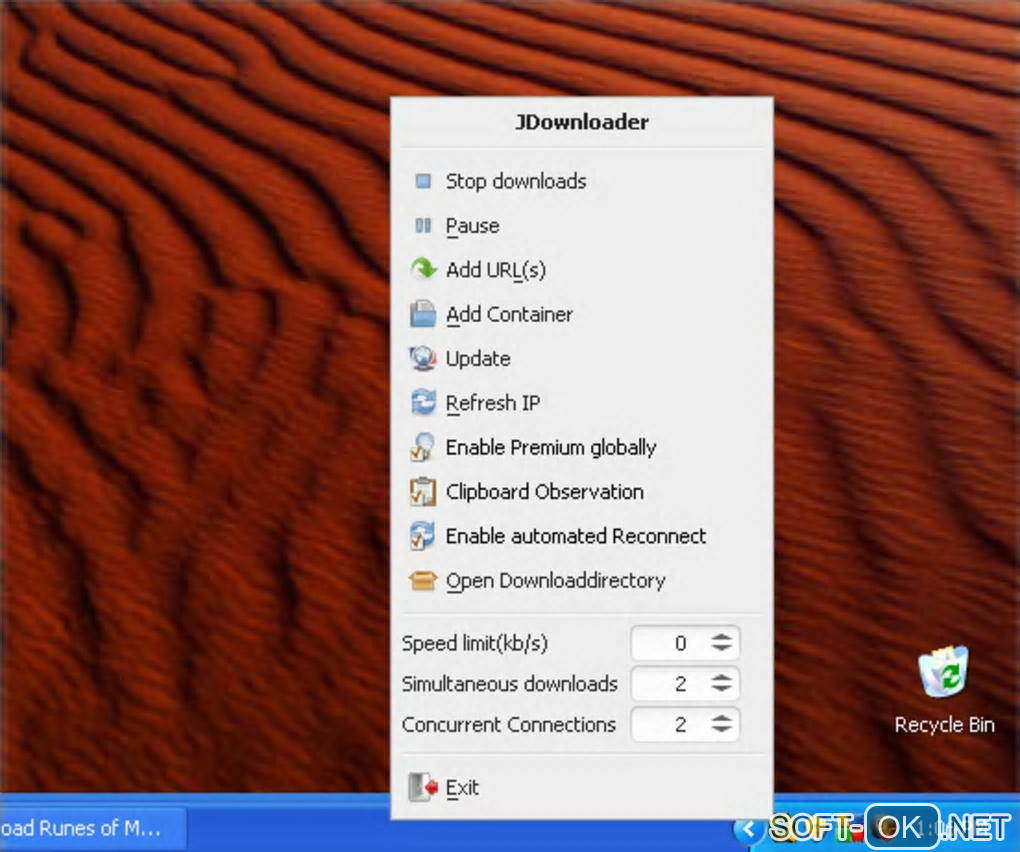Screen dimensions: 1020x852
Task: Click the Exit label
Action: [463, 788]
